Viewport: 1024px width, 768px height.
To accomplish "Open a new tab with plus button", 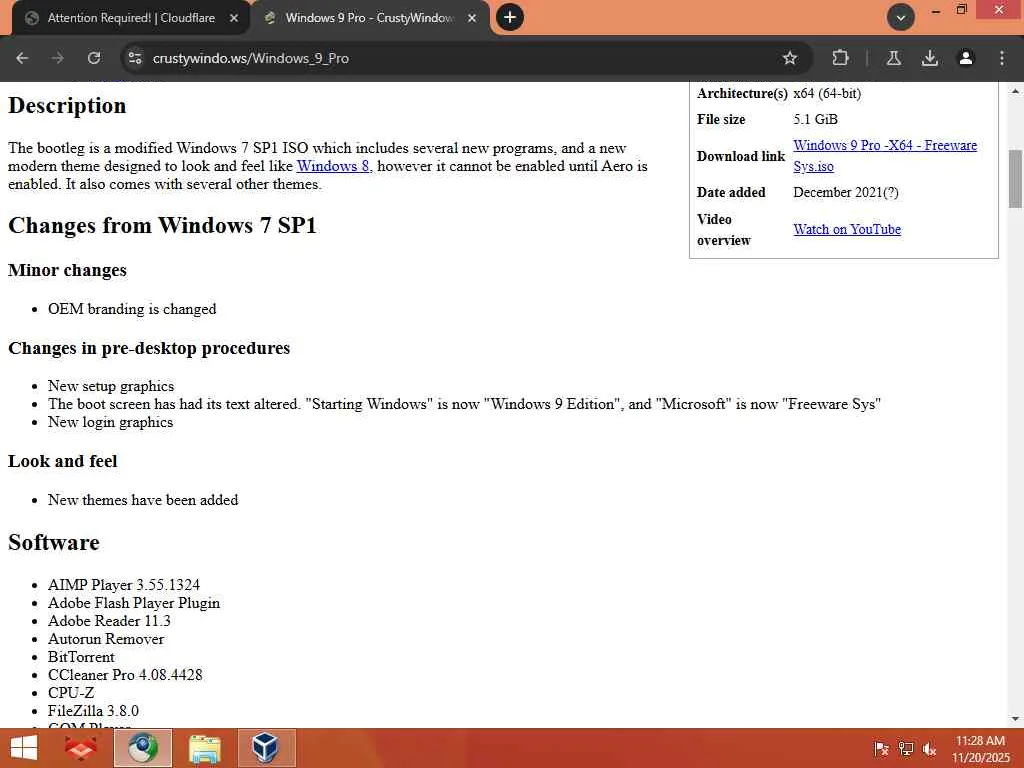I will coord(510,17).
